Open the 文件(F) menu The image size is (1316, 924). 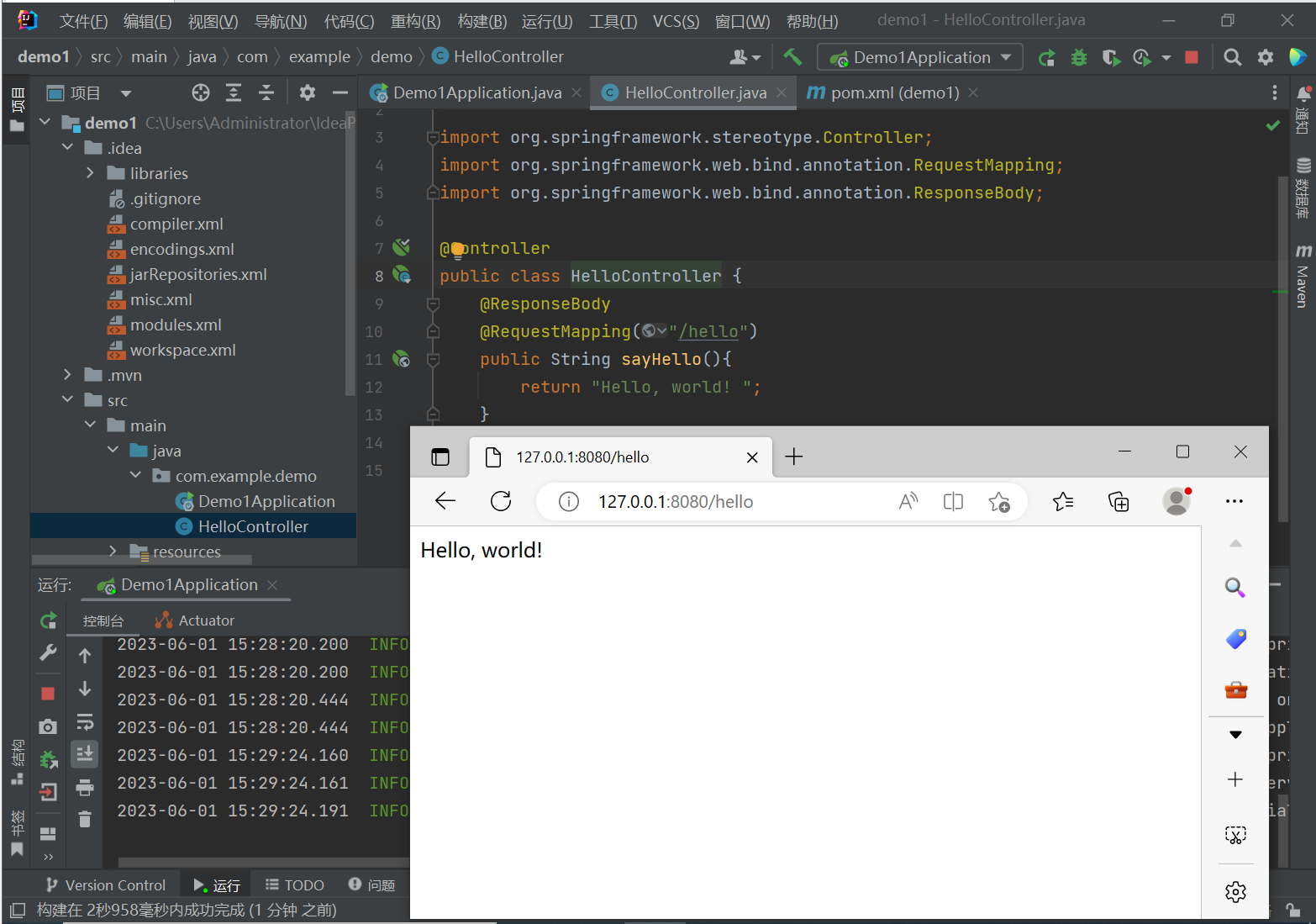pyautogui.click(x=83, y=21)
